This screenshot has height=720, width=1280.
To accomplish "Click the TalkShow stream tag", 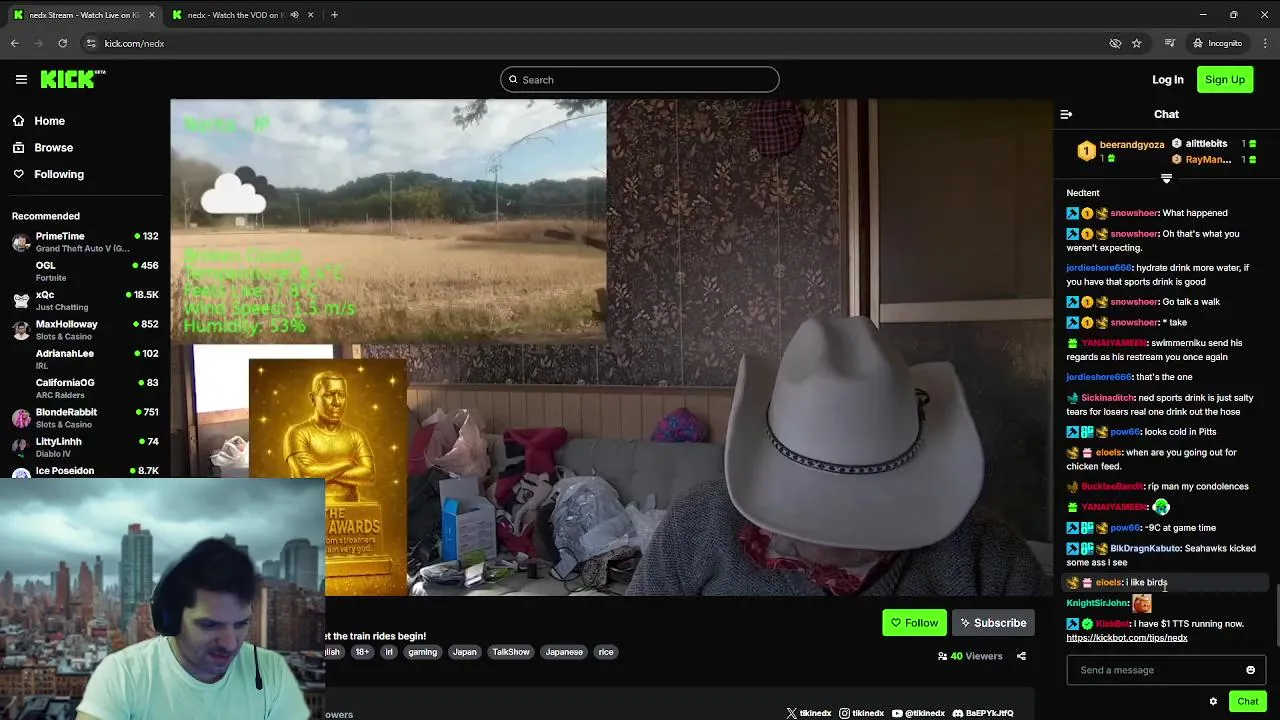I will pos(511,652).
